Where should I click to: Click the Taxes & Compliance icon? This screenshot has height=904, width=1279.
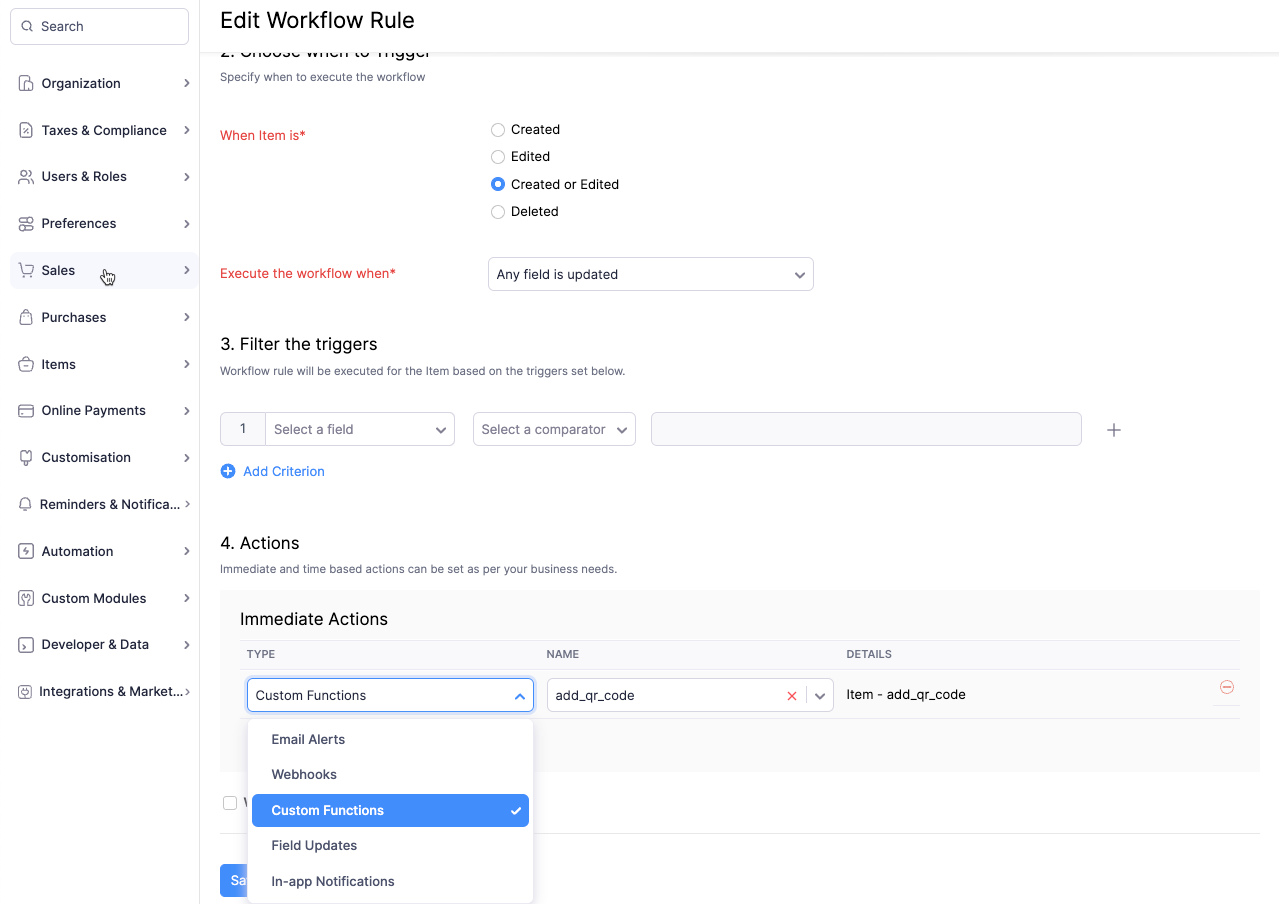tap(26, 130)
